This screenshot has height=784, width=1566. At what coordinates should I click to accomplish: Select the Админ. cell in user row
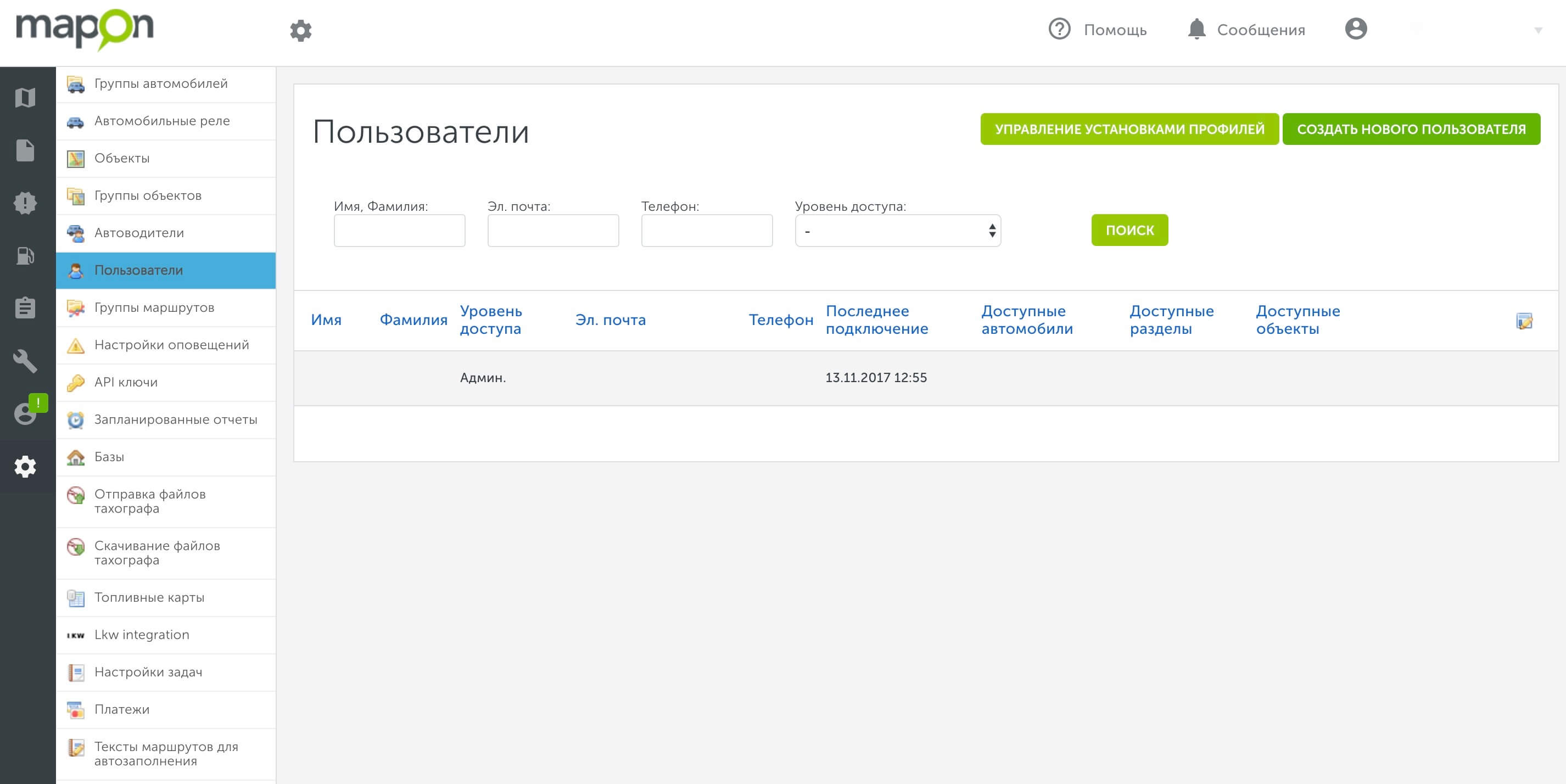(x=483, y=377)
